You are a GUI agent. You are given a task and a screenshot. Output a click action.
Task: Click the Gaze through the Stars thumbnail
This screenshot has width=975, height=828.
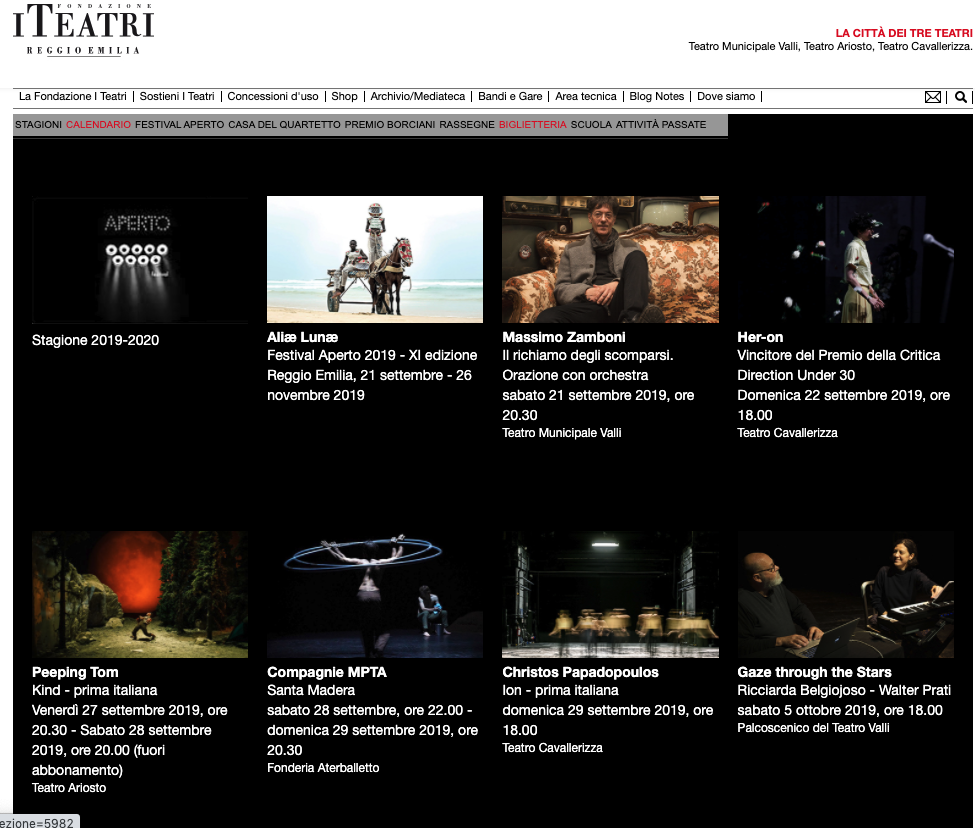846,594
